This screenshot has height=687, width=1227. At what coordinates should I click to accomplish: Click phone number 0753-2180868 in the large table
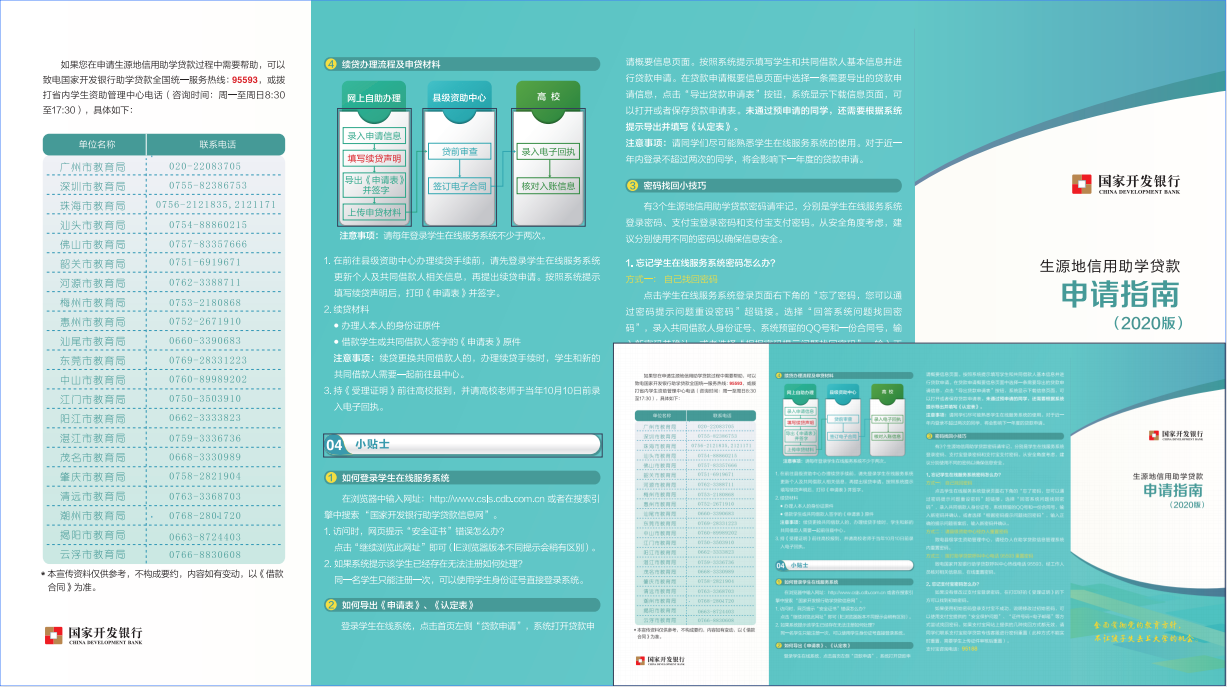(x=205, y=302)
